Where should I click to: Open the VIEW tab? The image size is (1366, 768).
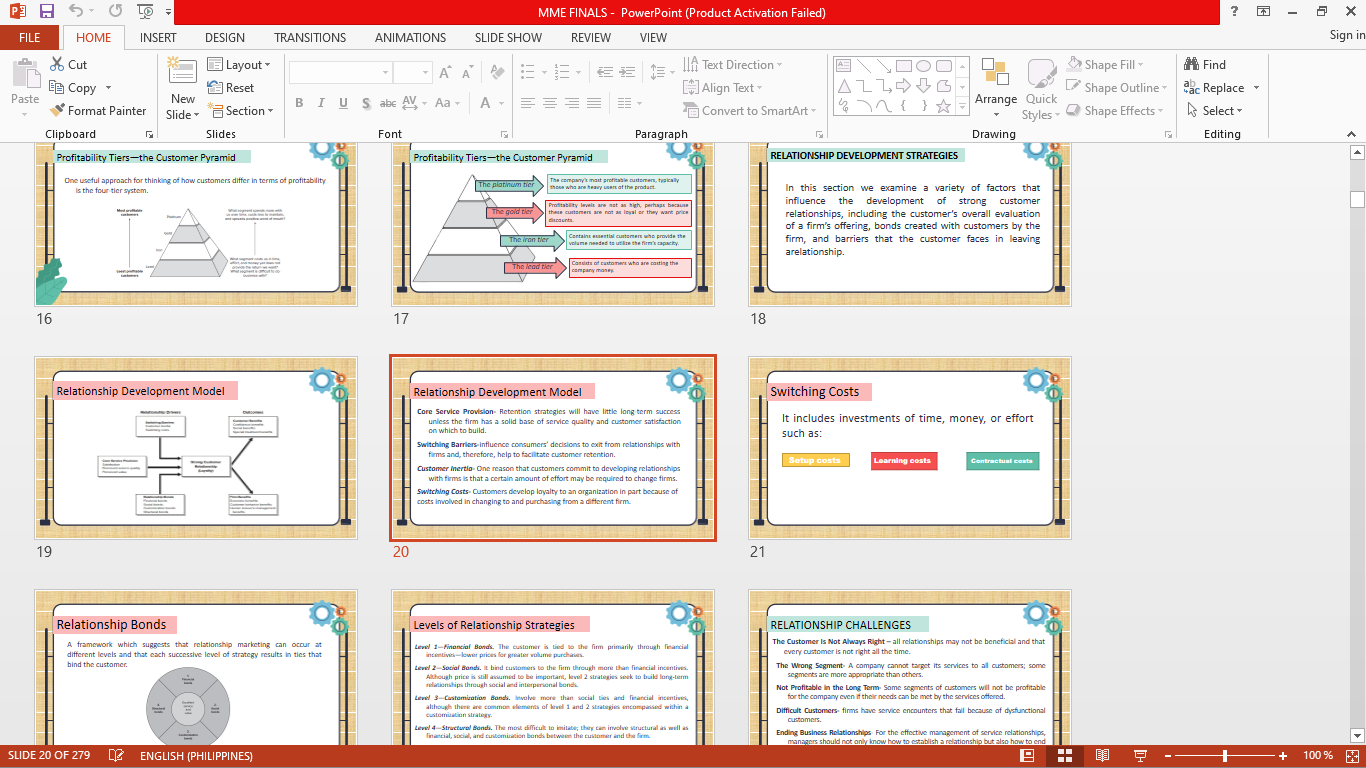pyautogui.click(x=653, y=37)
